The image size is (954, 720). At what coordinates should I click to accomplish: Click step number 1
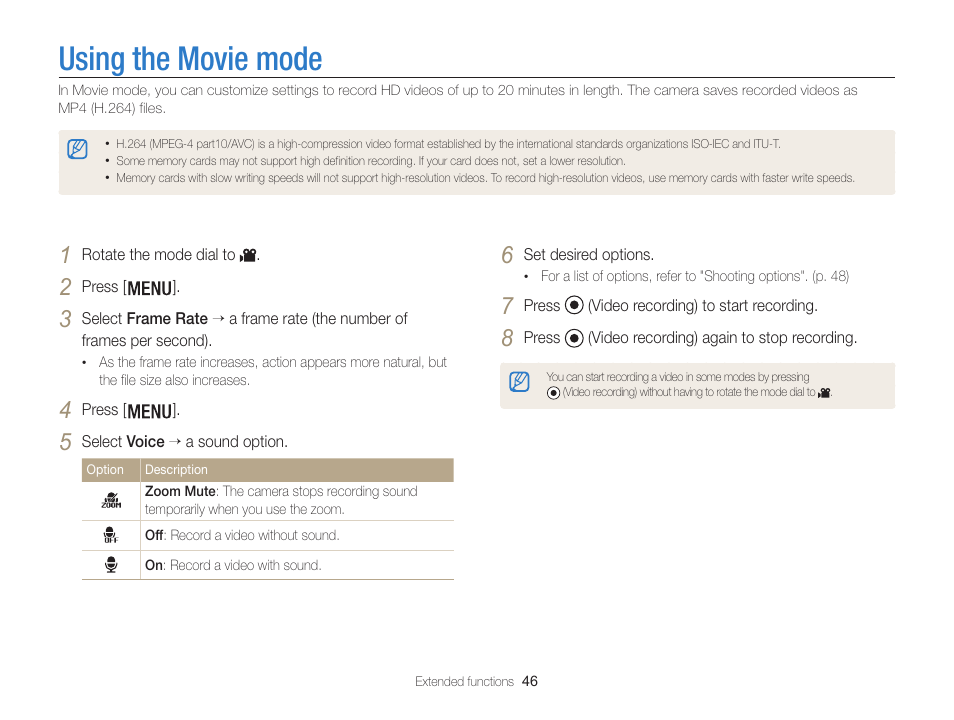[x=66, y=255]
